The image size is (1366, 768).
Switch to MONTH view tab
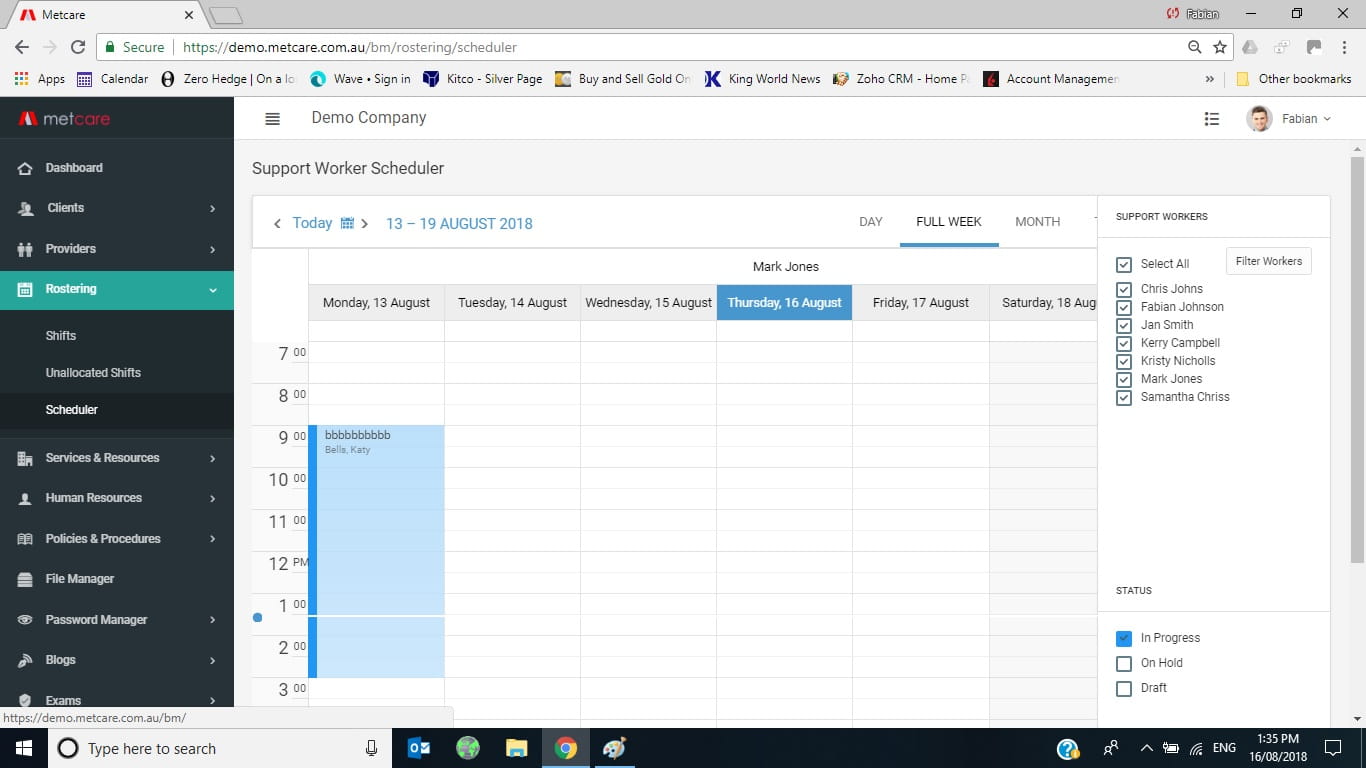point(1037,222)
